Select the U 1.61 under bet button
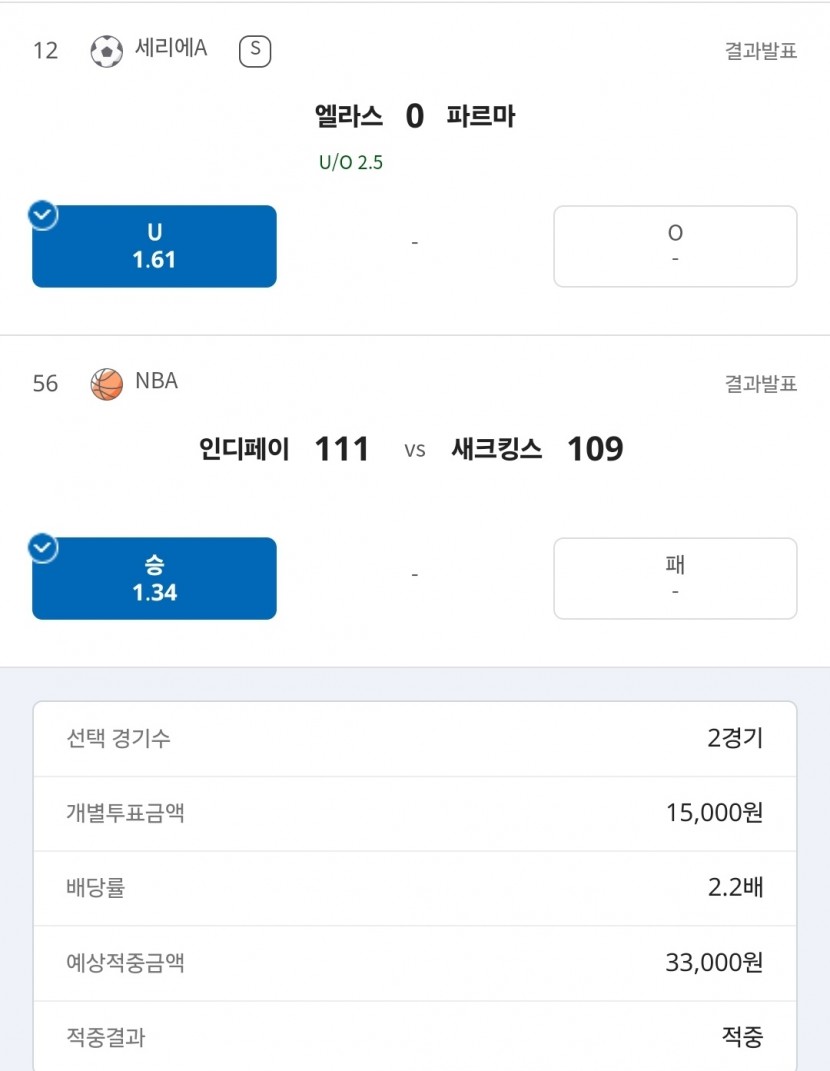This screenshot has height=1071, width=830. click(x=154, y=247)
